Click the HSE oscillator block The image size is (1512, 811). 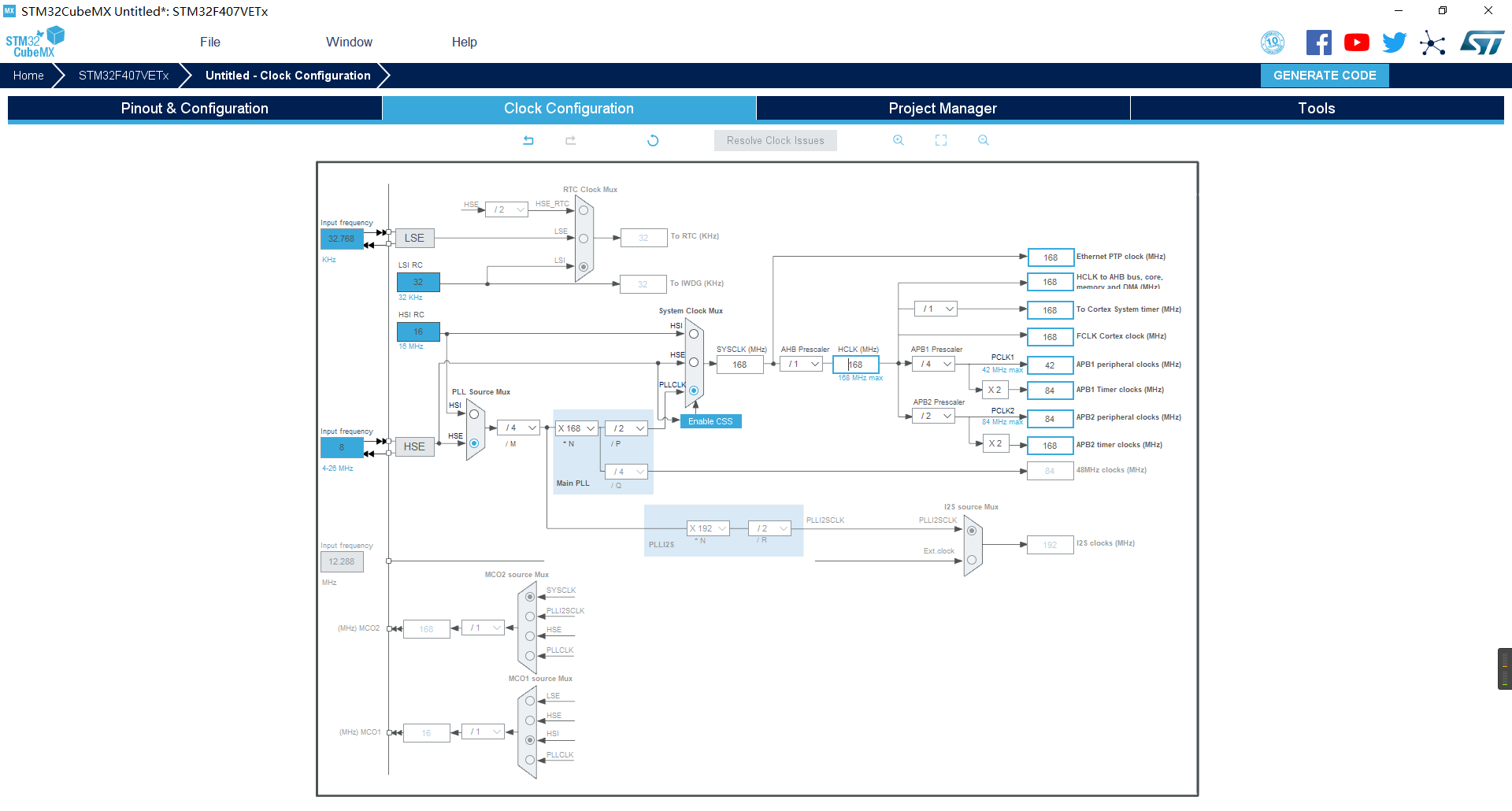click(414, 446)
